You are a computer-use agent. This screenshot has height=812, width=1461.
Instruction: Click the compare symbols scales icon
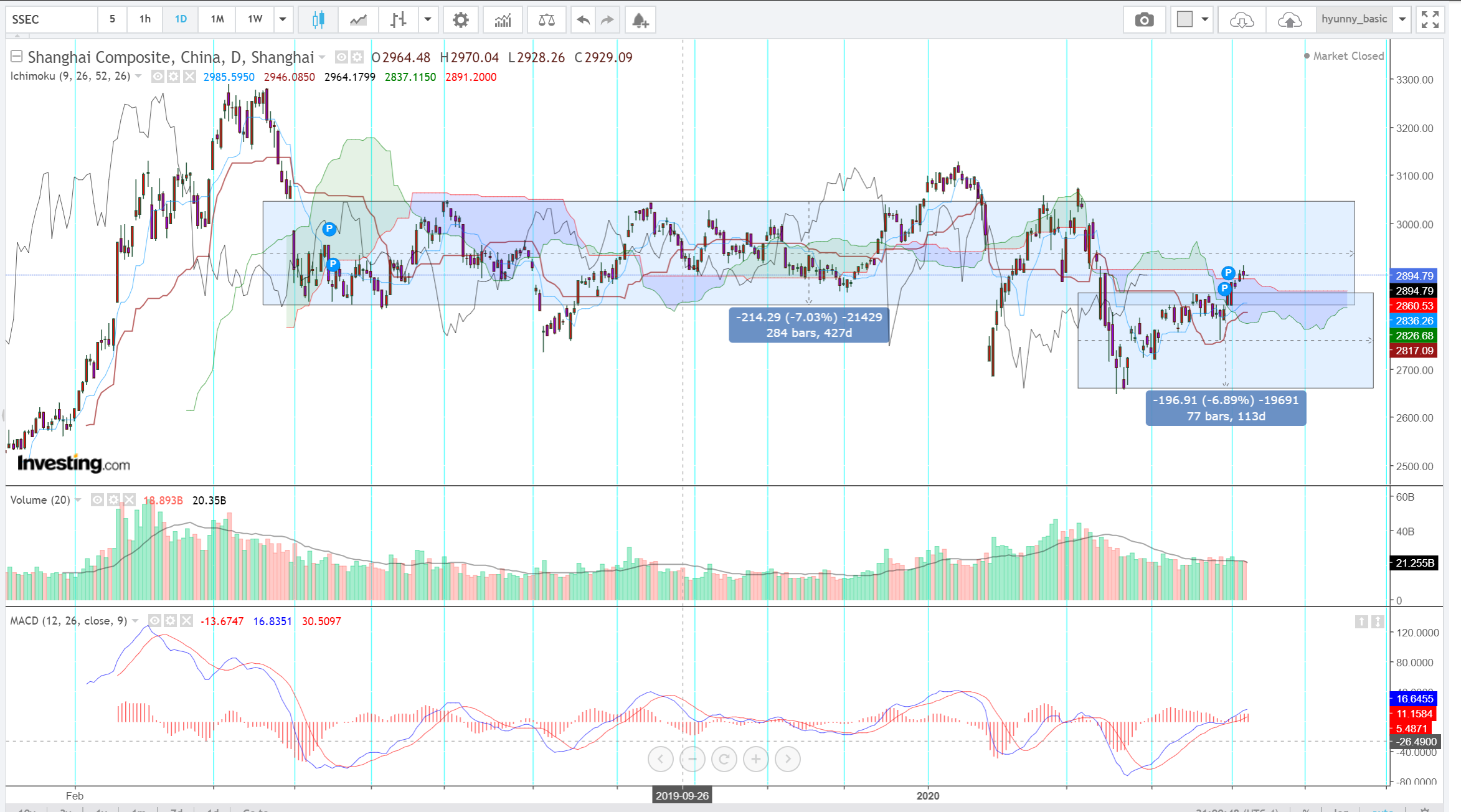(x=546, y=20)
